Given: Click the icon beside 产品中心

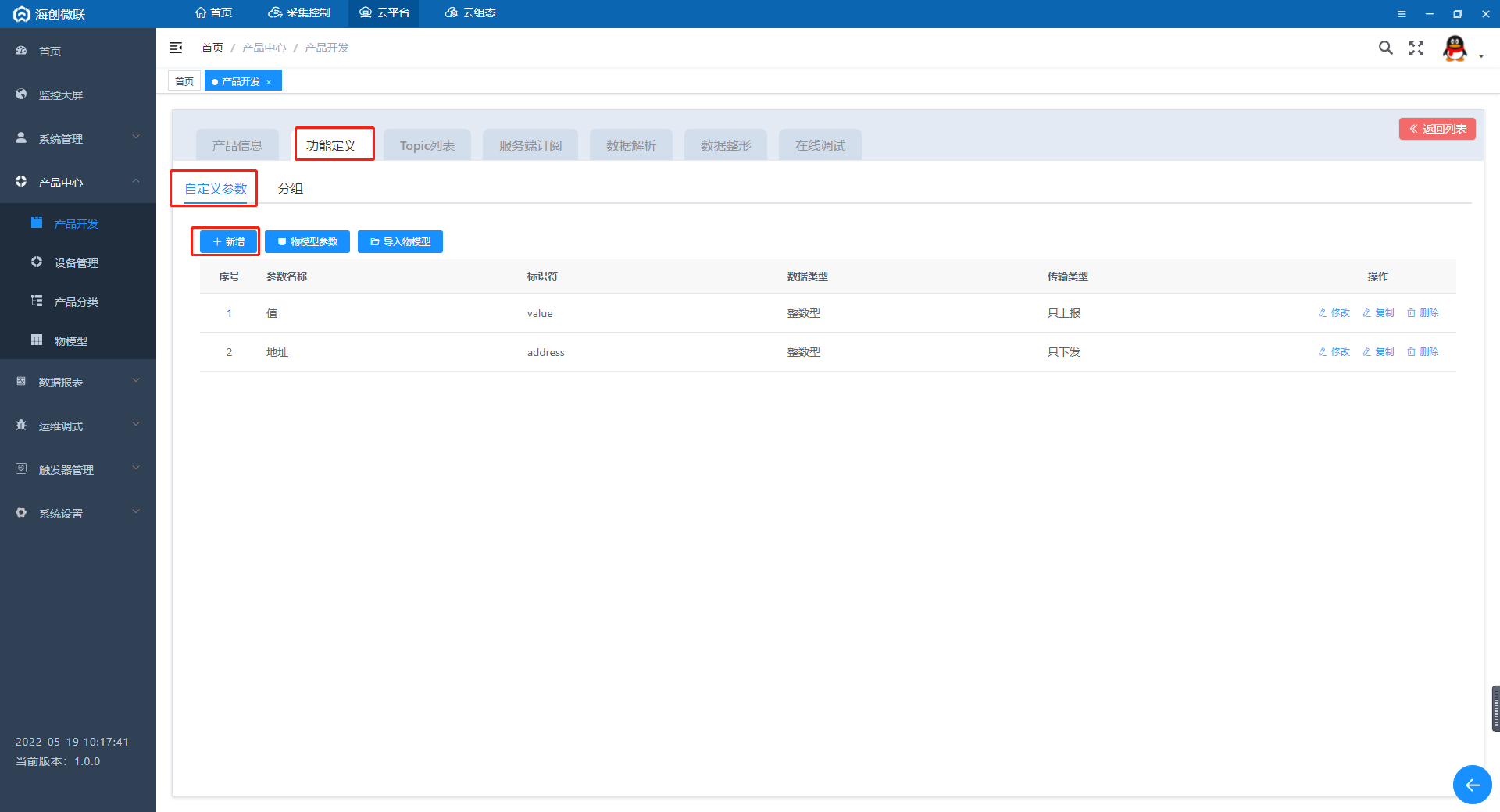Looking at the screenshot, I should (x=21, y=181).
